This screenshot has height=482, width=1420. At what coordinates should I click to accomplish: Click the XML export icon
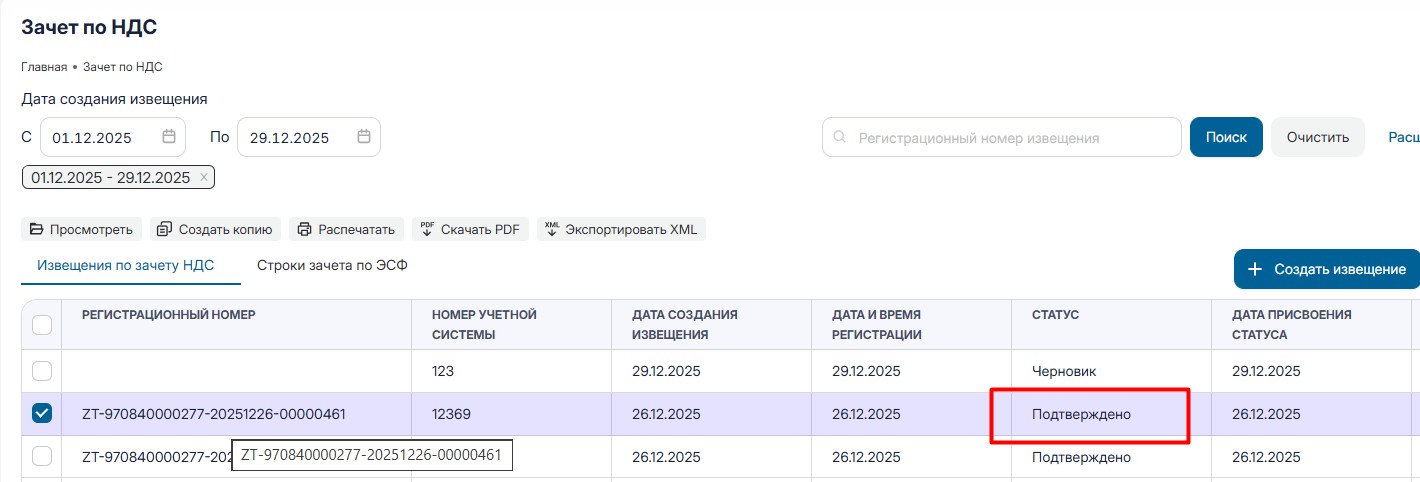point(551,229)
